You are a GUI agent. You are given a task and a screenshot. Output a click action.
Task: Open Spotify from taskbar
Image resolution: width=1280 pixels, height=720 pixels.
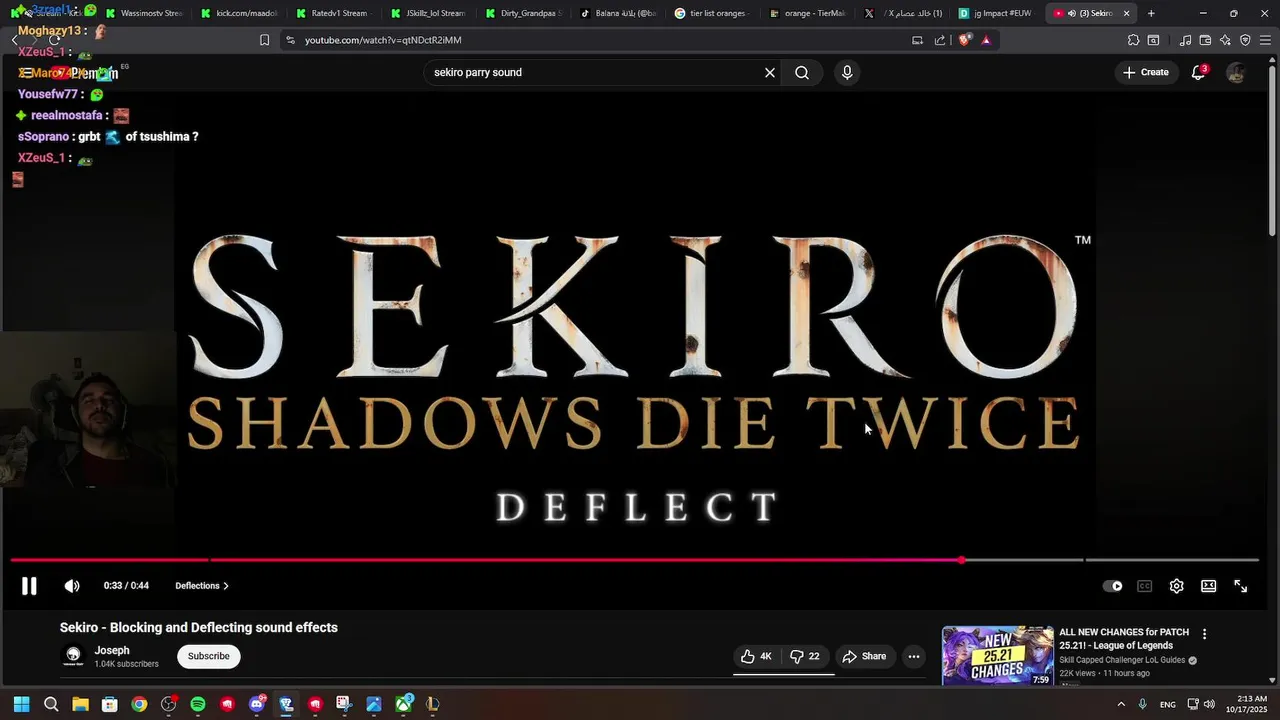click(198, 704)
